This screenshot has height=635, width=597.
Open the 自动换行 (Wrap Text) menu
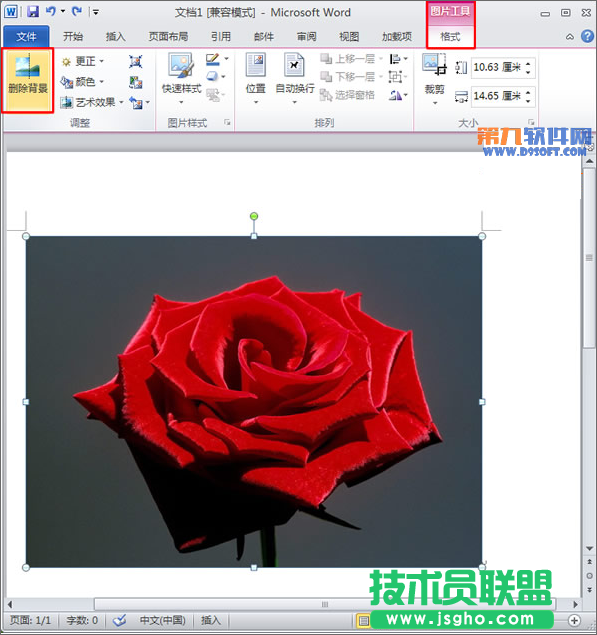pyautogui.click(x=294, y=78)
